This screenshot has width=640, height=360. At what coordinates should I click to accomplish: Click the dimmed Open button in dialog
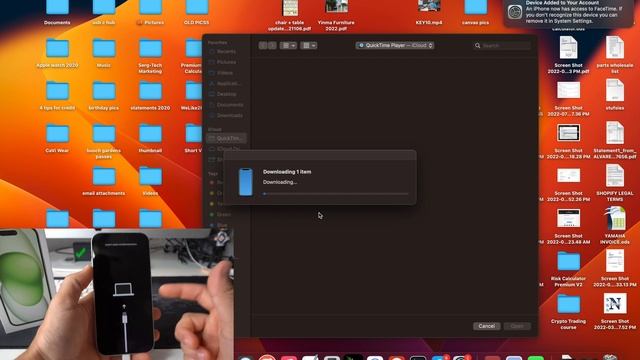pos(517,326)
